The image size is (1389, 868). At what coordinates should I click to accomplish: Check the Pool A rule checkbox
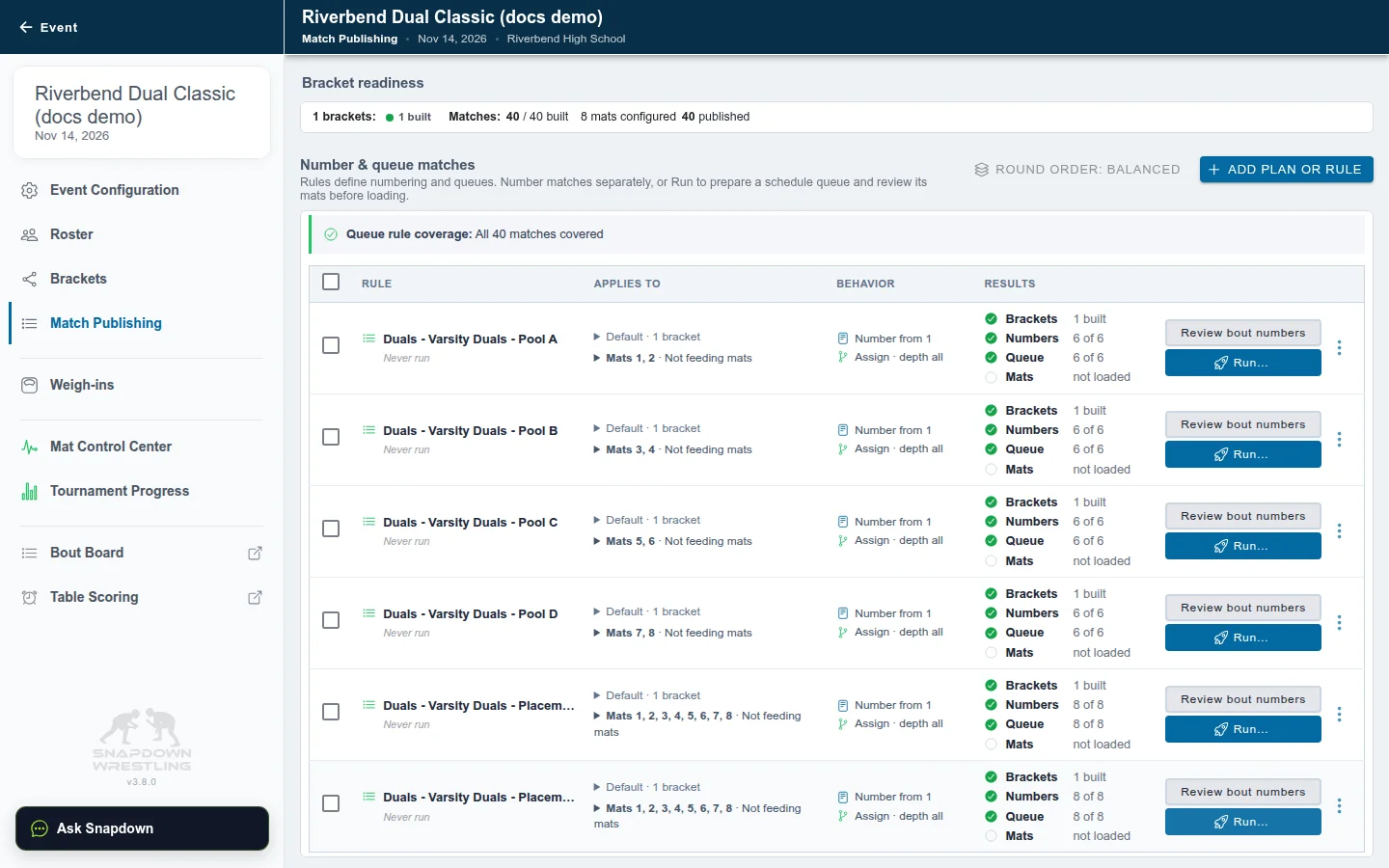pos(331,345)
